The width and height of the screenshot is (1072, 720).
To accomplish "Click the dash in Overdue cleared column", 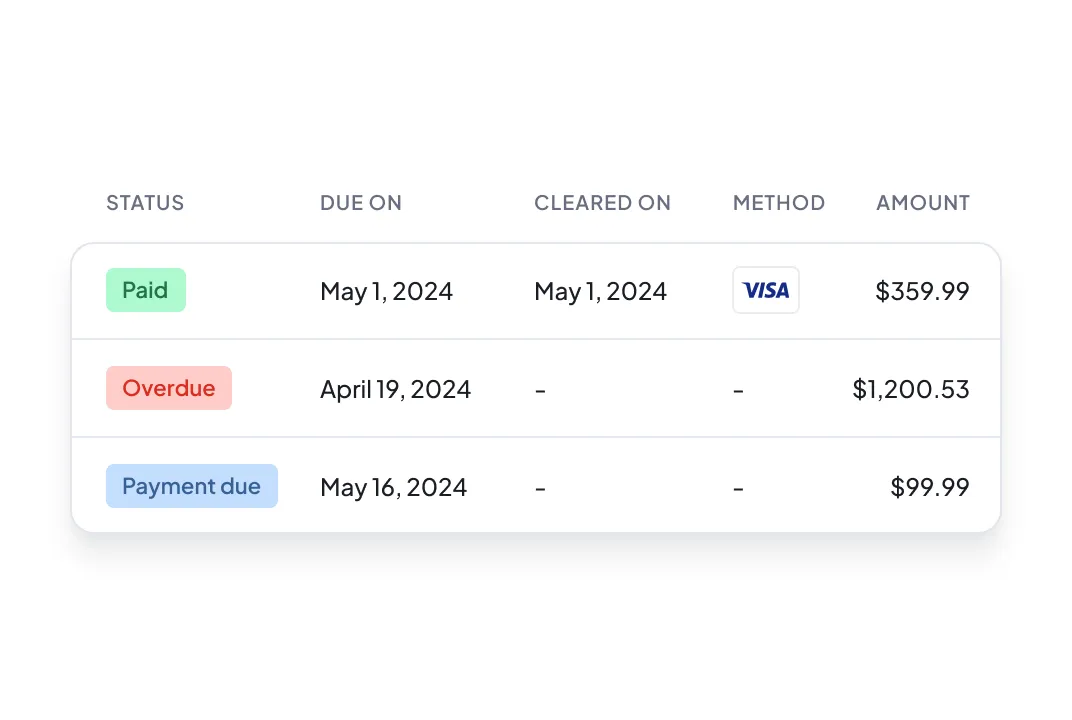I will click(540, 389).
